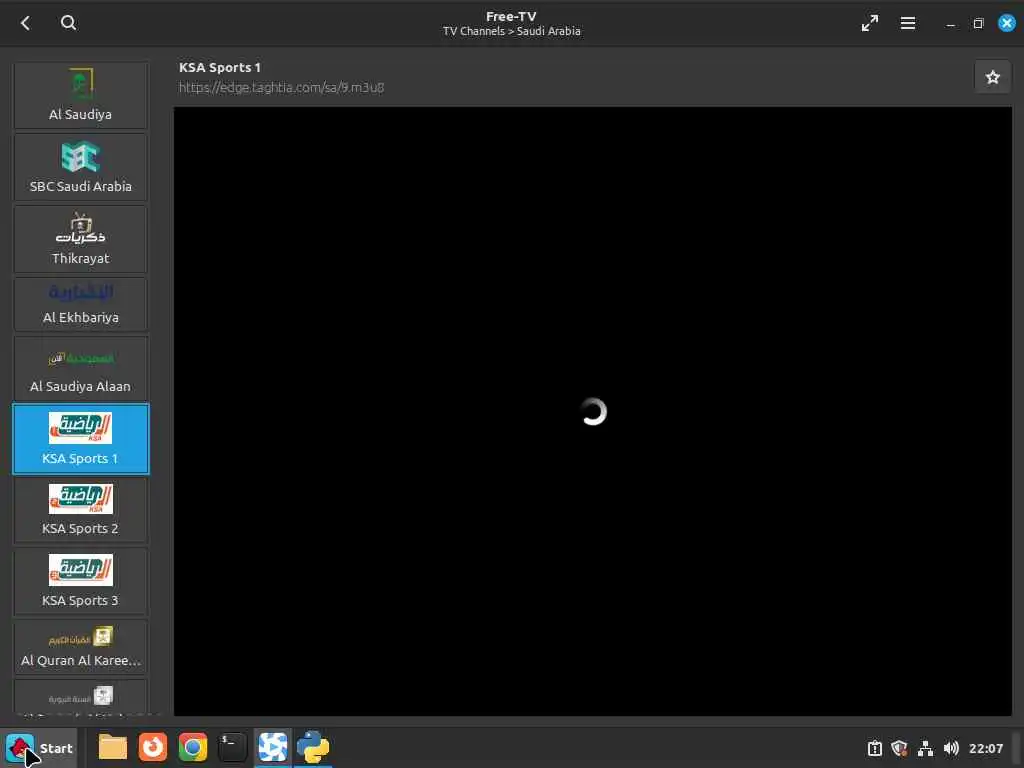Launch the orange updater app in taskbar
Screen dimensions: 1024x768
(153, 747)
